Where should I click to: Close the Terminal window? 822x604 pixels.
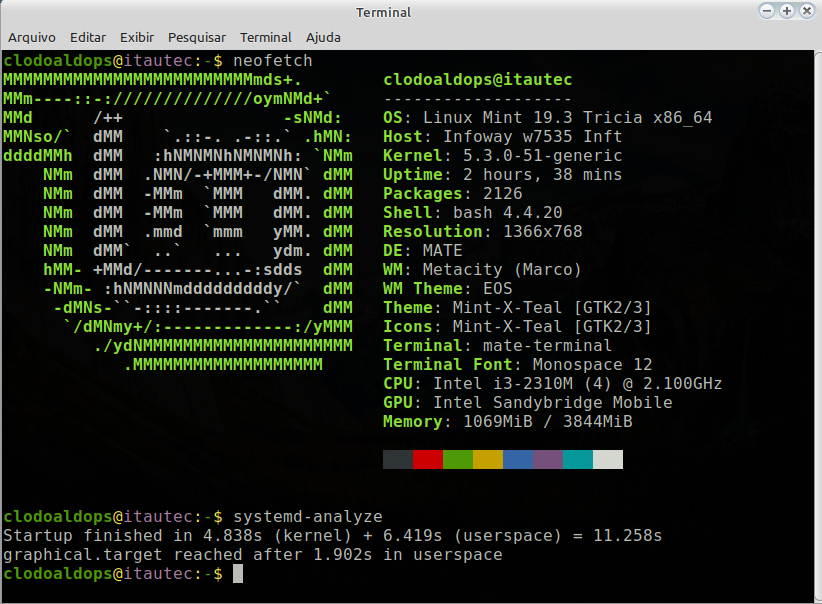pos(807,11)
